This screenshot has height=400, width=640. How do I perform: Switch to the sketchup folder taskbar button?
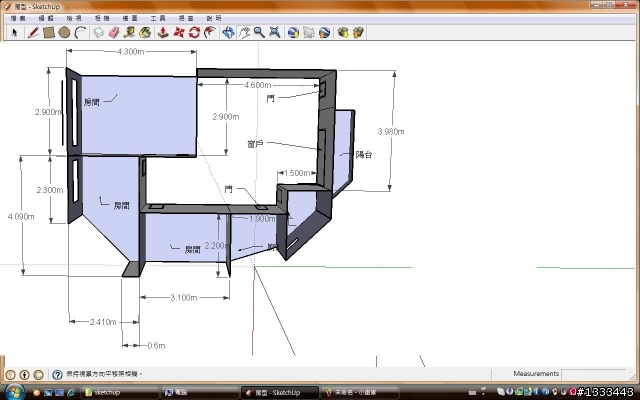tap(119, 392)
